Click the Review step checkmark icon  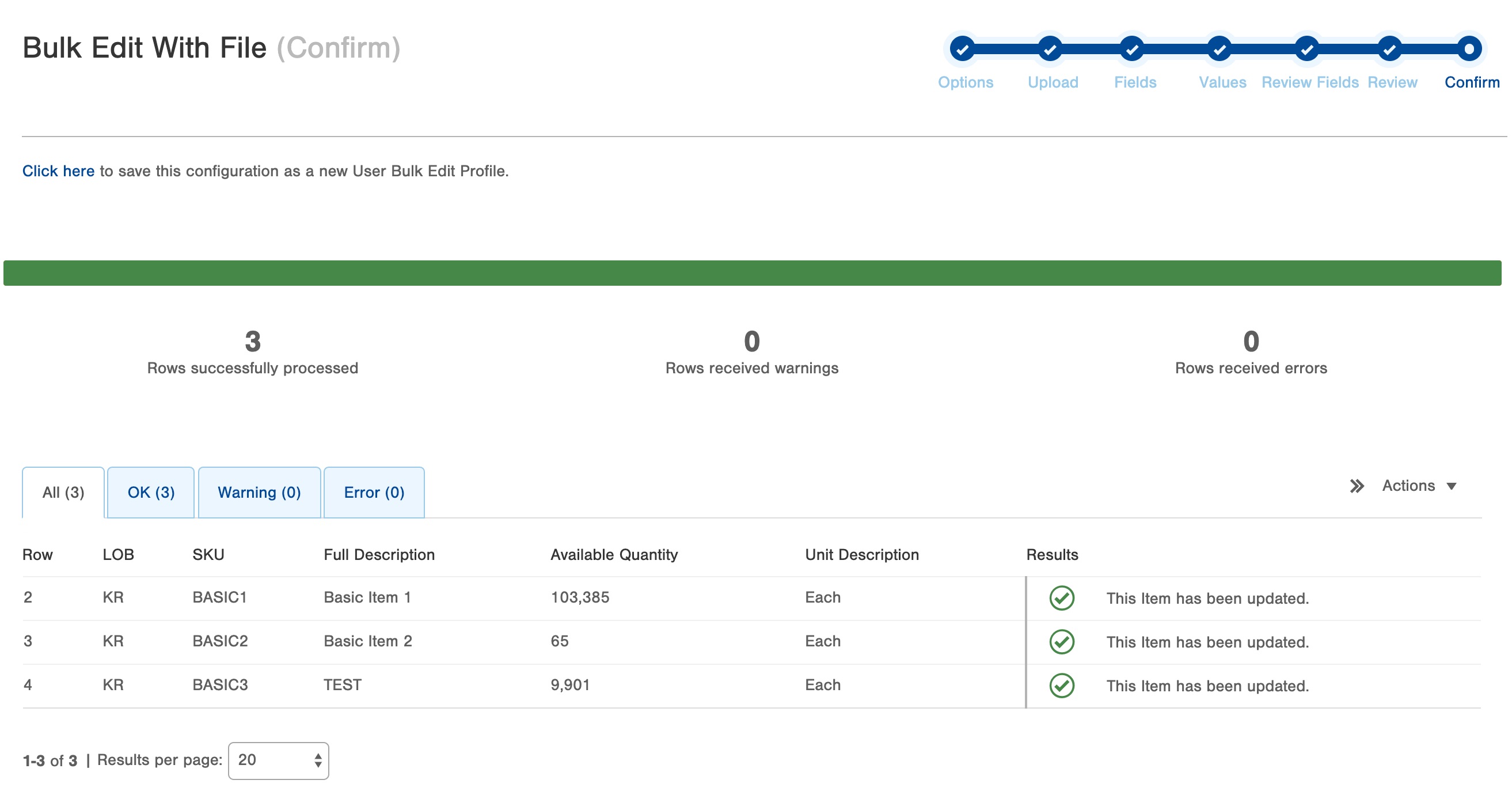tap(1389, 49)
